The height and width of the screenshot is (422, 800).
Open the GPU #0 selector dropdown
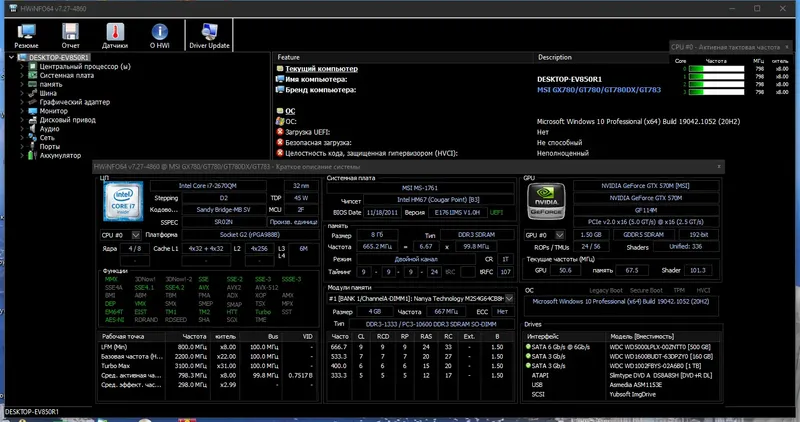tap(560, 235)
